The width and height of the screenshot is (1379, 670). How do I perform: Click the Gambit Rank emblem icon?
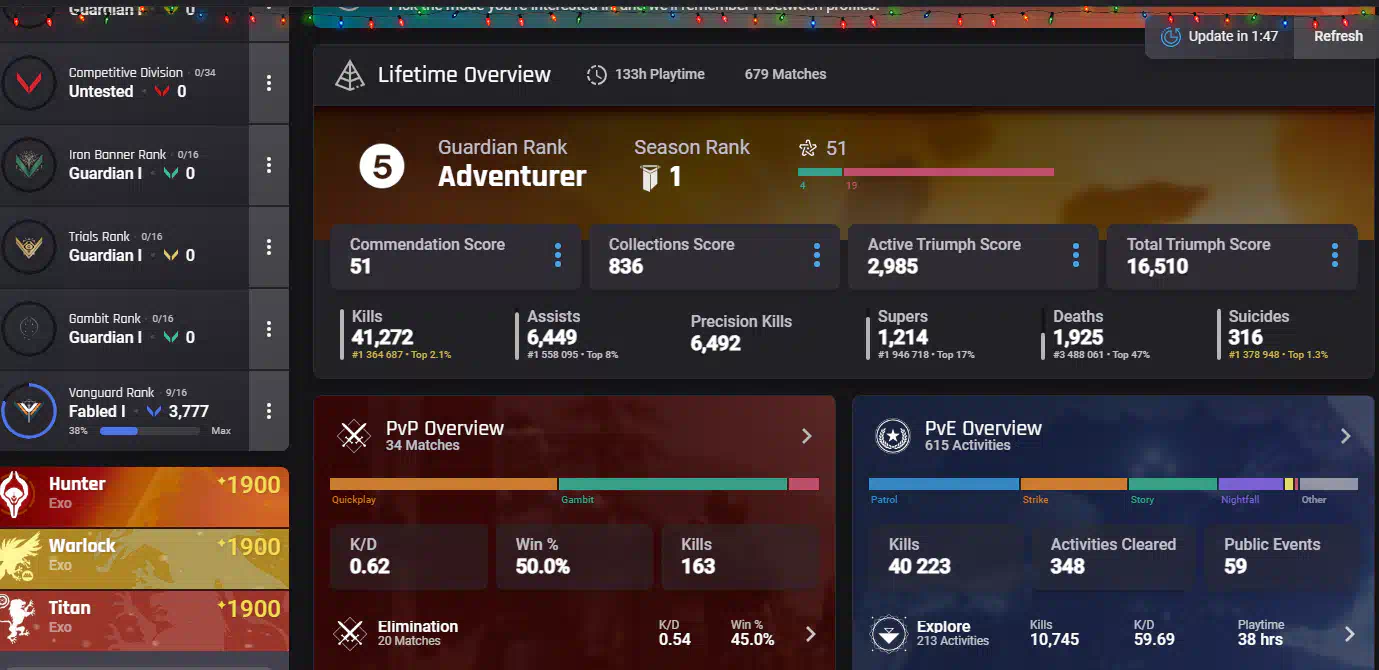click(x=29, y=329)
